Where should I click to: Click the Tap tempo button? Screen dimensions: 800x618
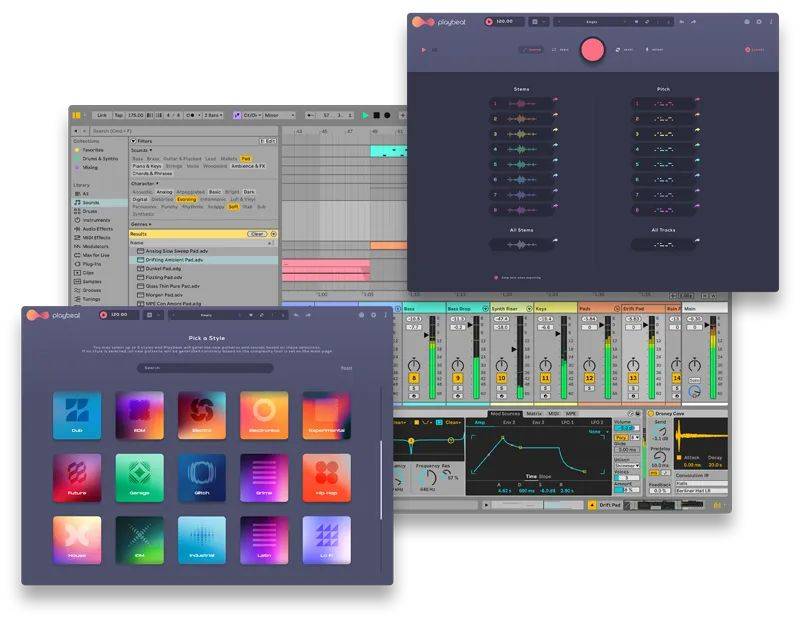point(119,115)
